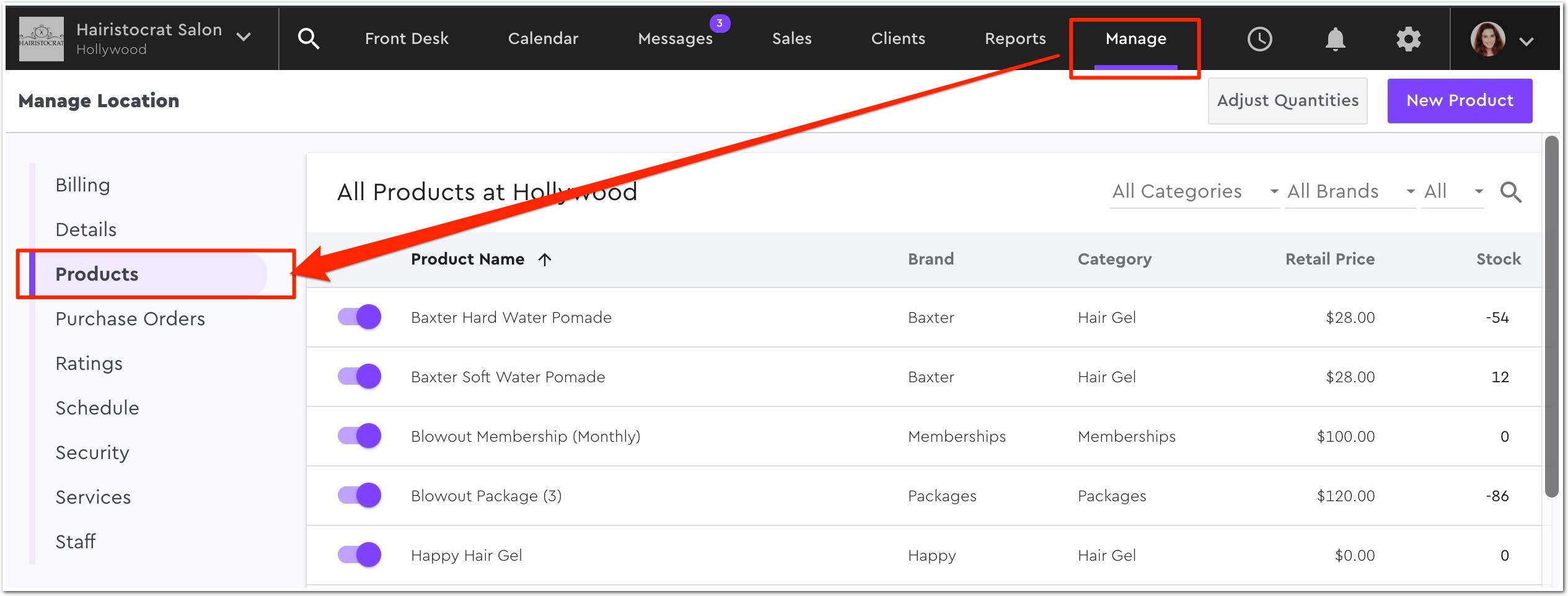Image resolution: width=1568 pixels, height=596 pixels.
Task: Open the All Categories dropdown
Action: (1194, 191)
